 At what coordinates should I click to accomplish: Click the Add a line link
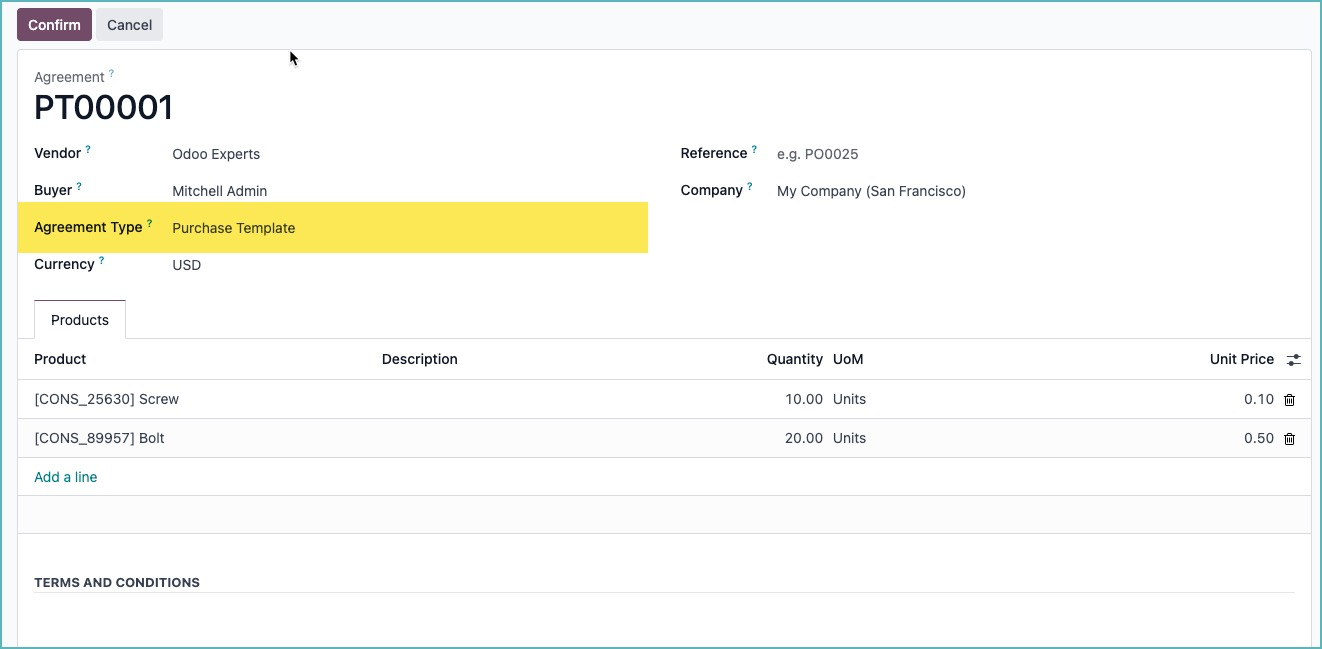[66, 478]
